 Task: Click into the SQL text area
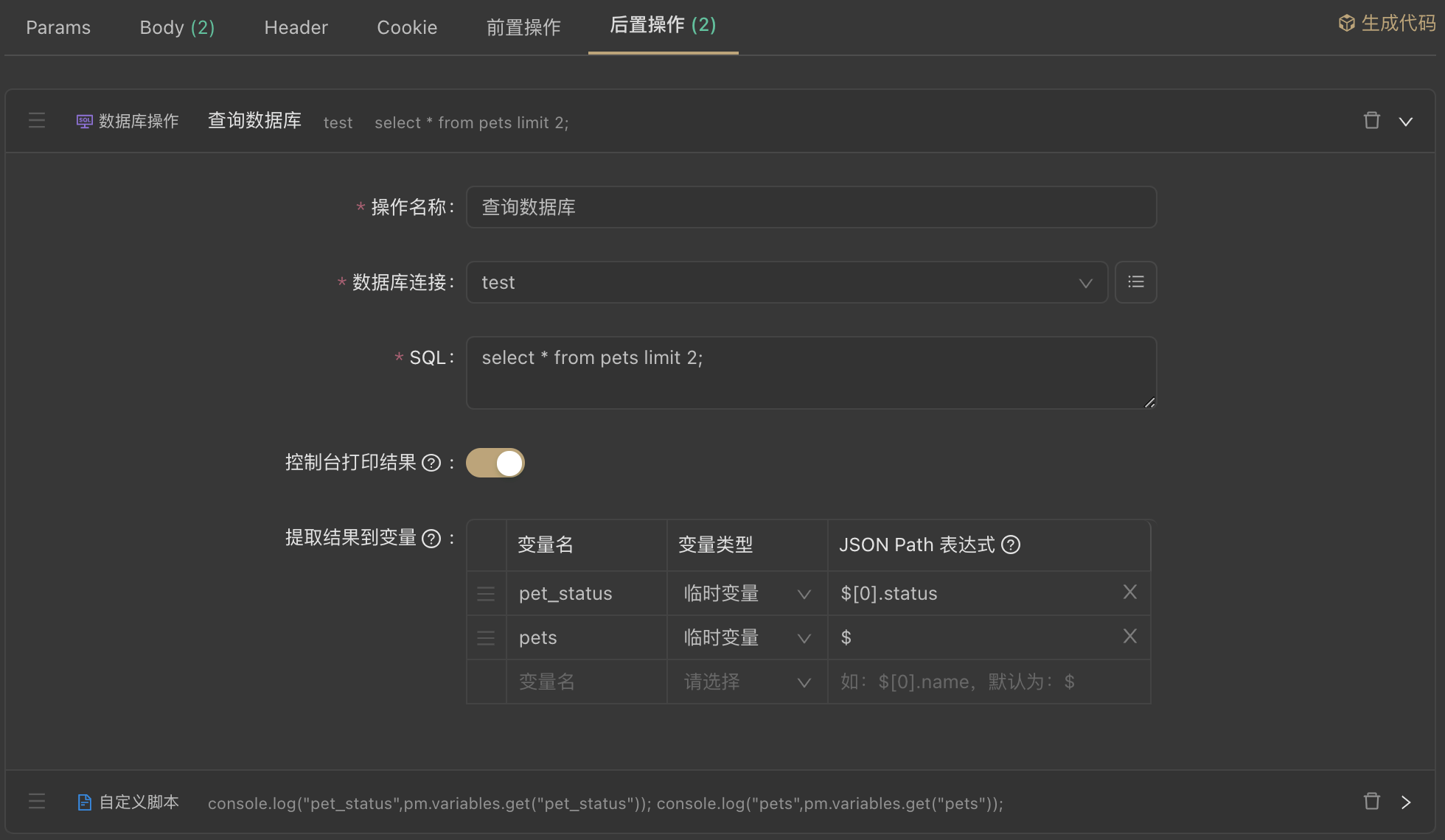(811, 373)
